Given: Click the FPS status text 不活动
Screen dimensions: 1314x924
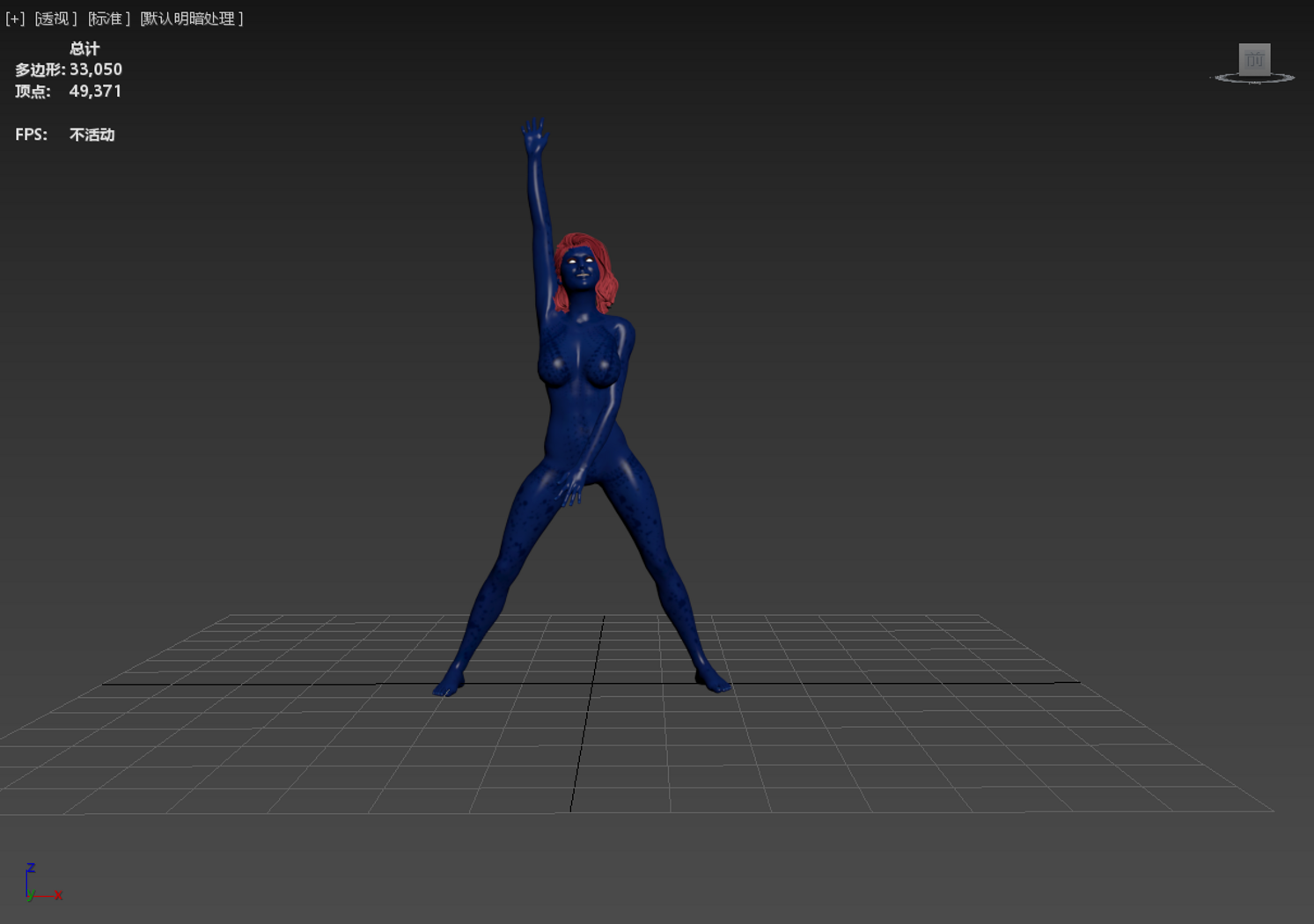Looking at the screenshot, I should (92, 135).
